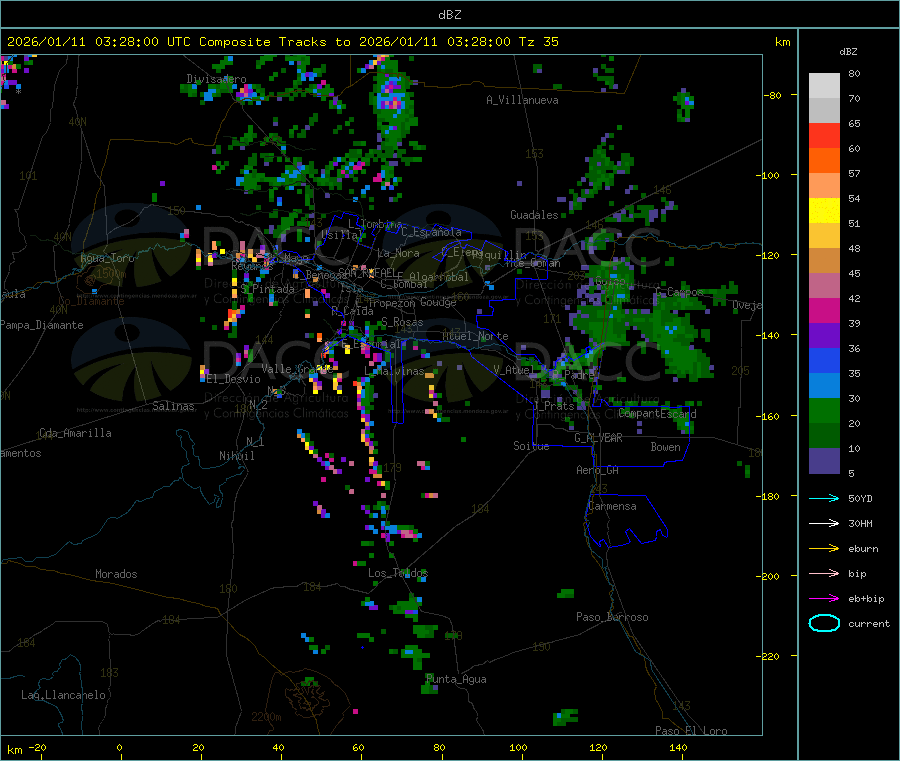Click the dBZ title at top center
This screenshot has width=900, height=761.
pos(449,15)
